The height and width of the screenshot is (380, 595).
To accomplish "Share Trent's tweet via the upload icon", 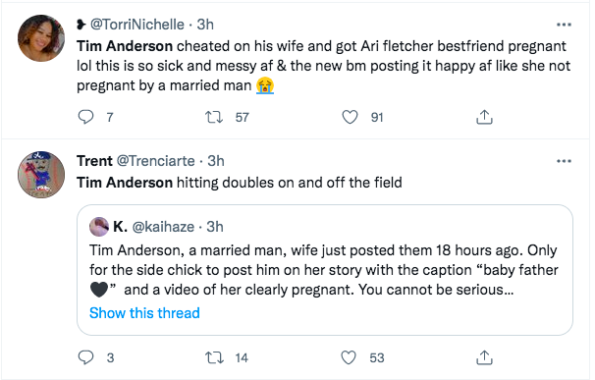I will pyautogui.click(x=484, y=357).
